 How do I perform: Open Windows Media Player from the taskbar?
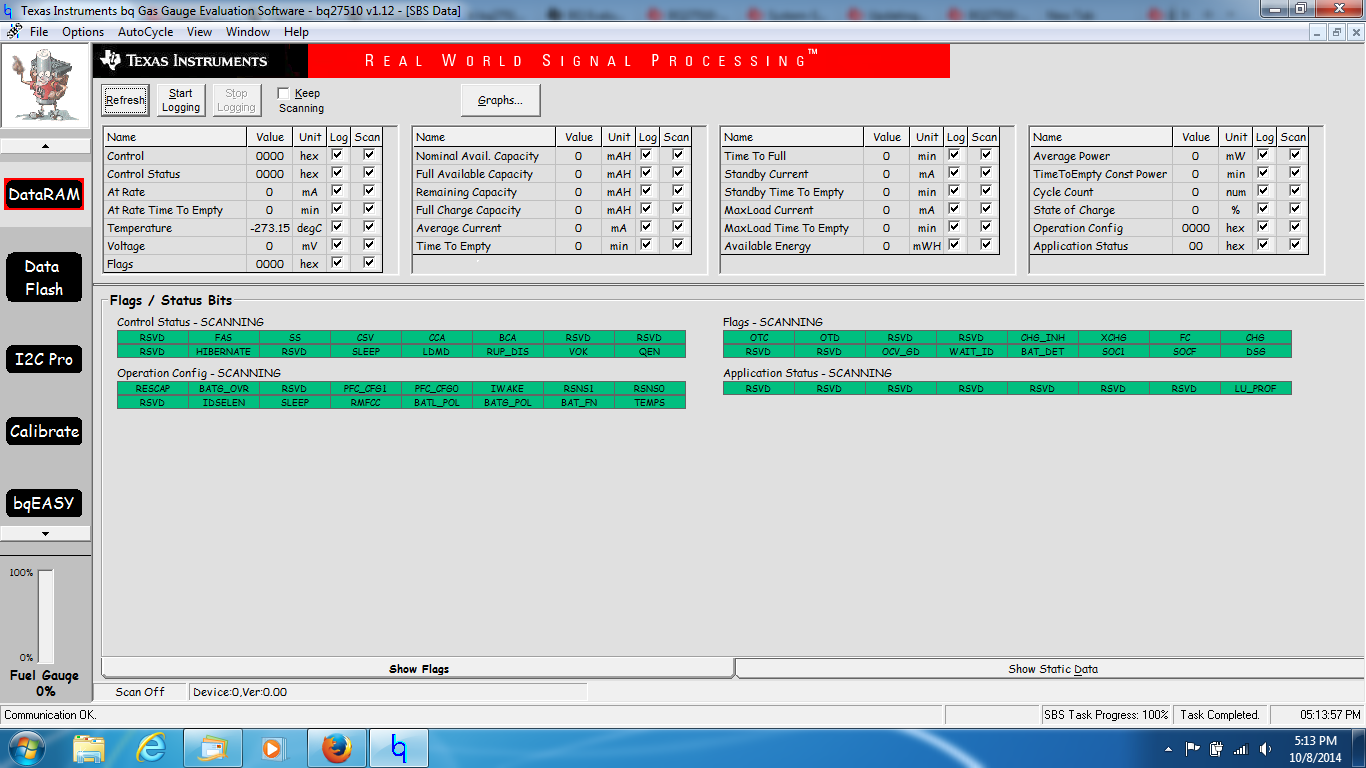(272, 748)
